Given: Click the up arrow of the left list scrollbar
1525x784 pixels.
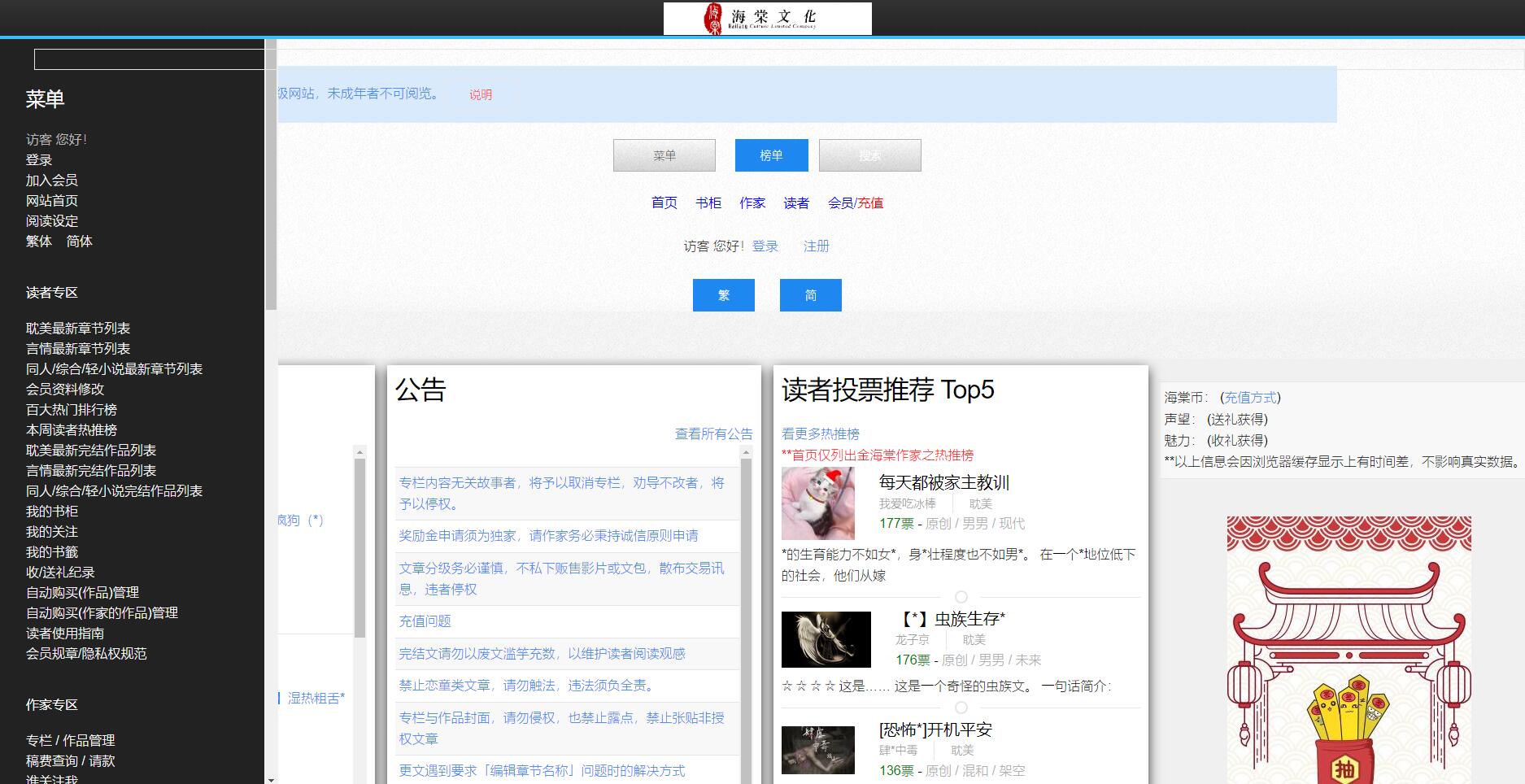Looking at the screenshot, I should (x=359, y=452).
